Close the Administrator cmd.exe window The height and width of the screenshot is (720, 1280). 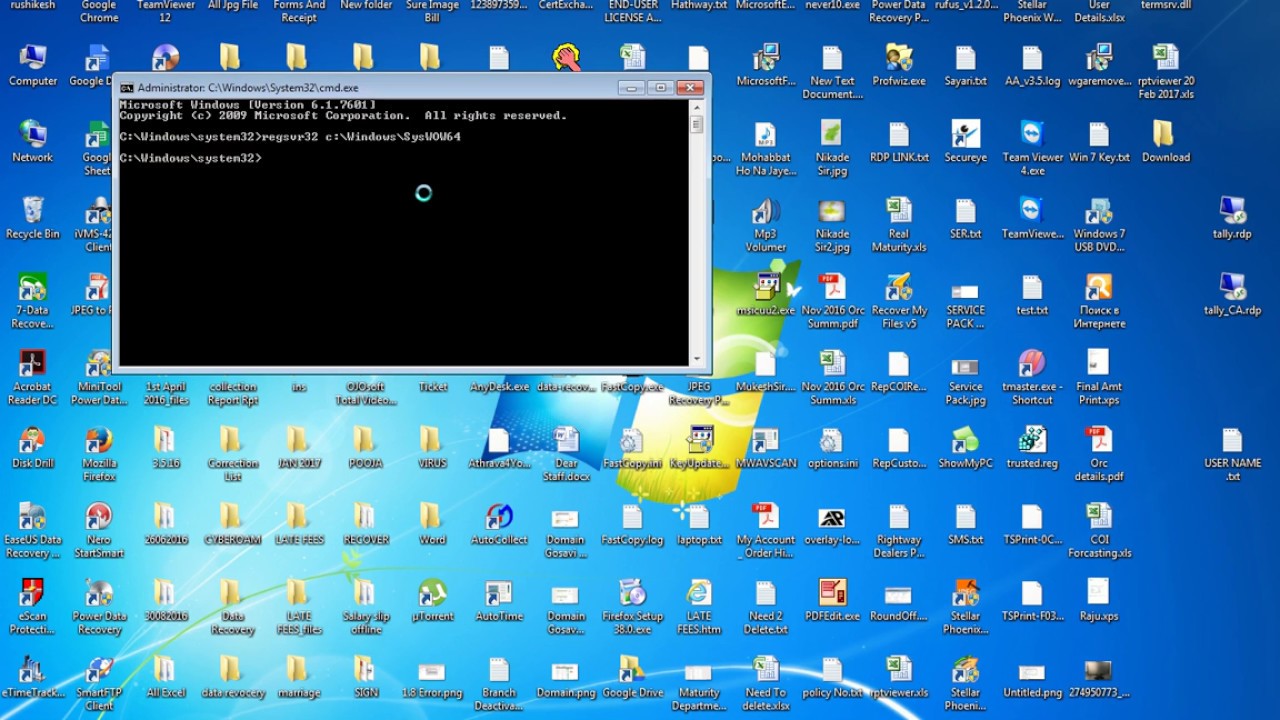[690, 87]
